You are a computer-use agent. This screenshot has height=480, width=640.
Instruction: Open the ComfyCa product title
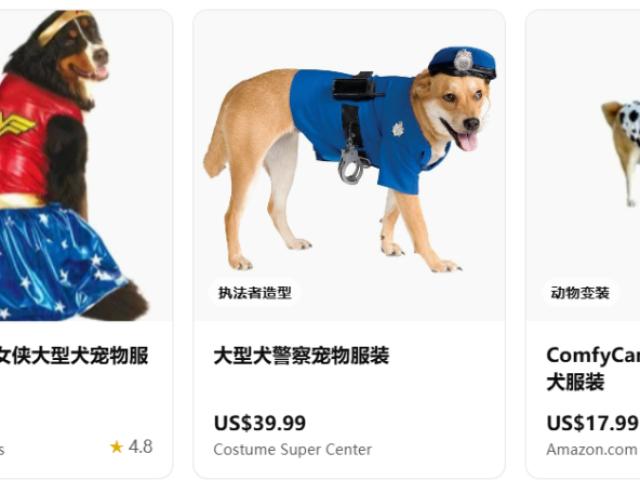[593, 355]
